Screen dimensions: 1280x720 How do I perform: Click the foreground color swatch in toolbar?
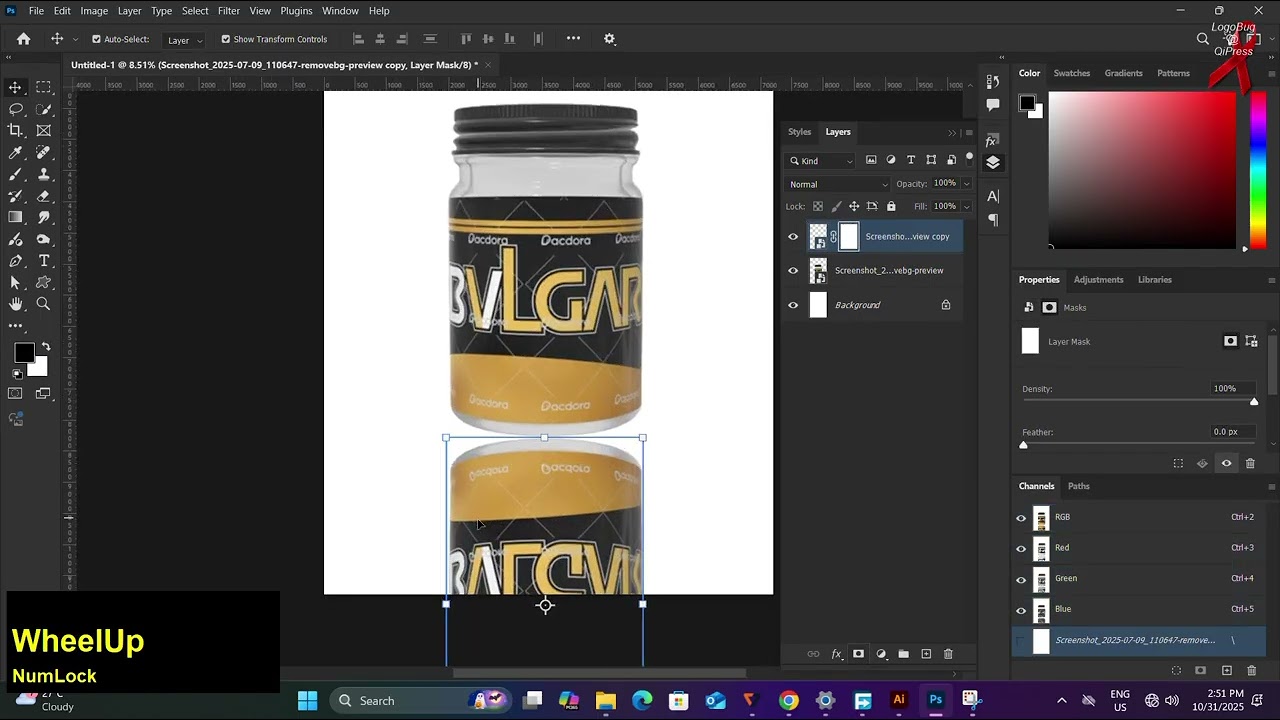coord(24,353)
